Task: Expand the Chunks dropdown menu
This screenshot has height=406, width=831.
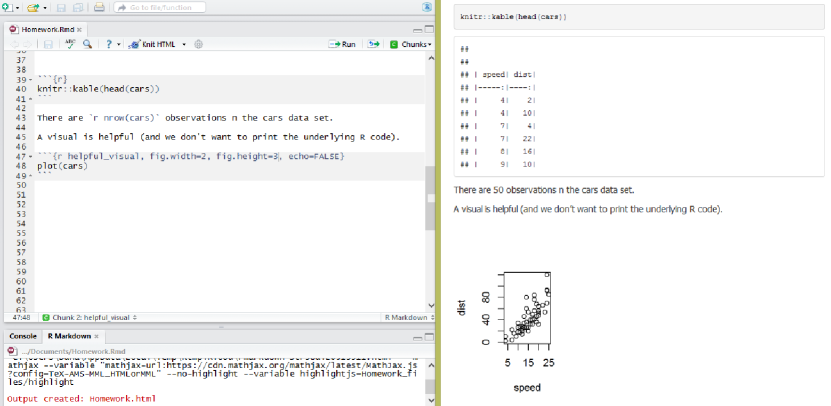Action: (x=411, y=44)
